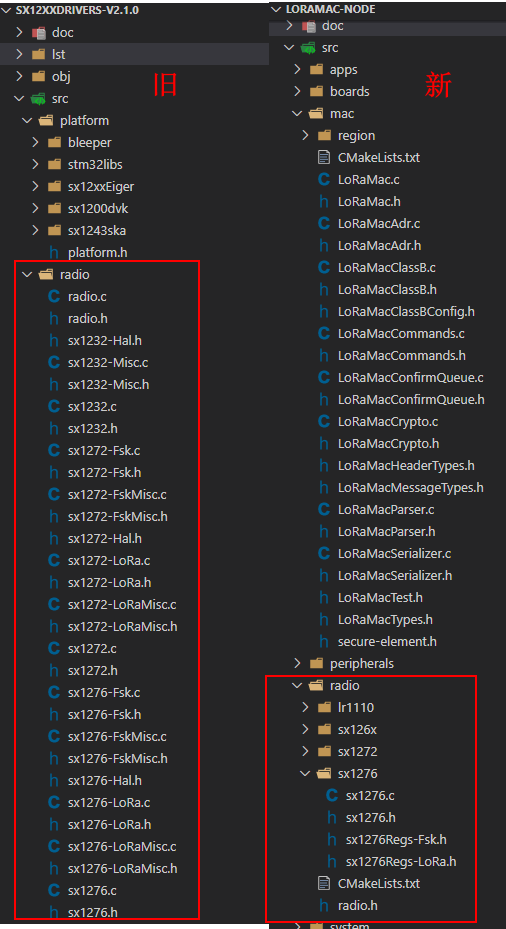
Task: Click the sx1272 folder icon in right tree
Action: [x=324, y=751]
